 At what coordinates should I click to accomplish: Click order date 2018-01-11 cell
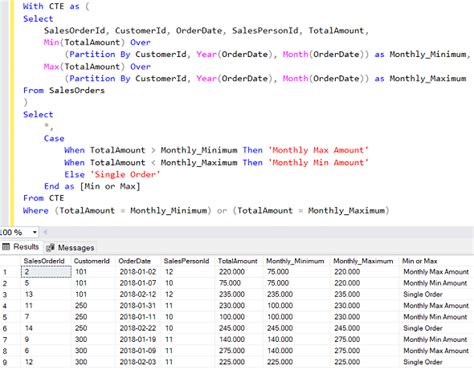pyautogui.click(x=138, y=317)
